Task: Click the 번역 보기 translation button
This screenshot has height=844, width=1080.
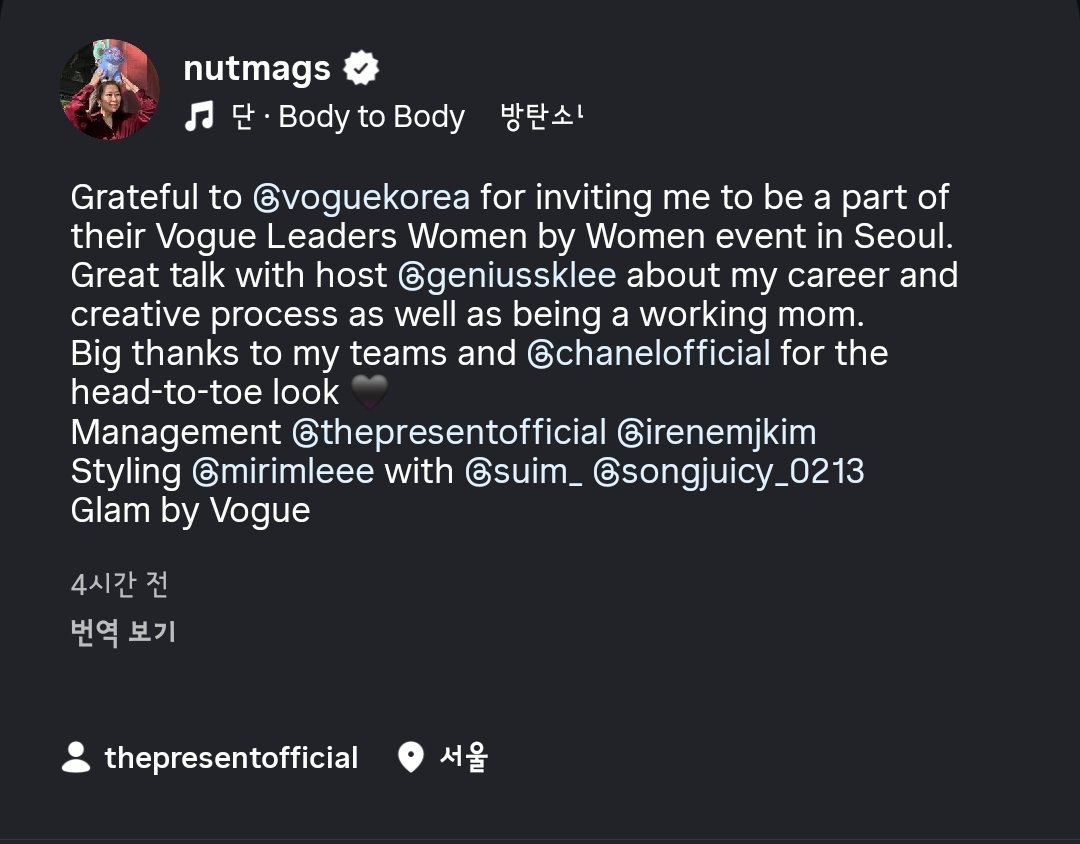Action: [123, 632]
